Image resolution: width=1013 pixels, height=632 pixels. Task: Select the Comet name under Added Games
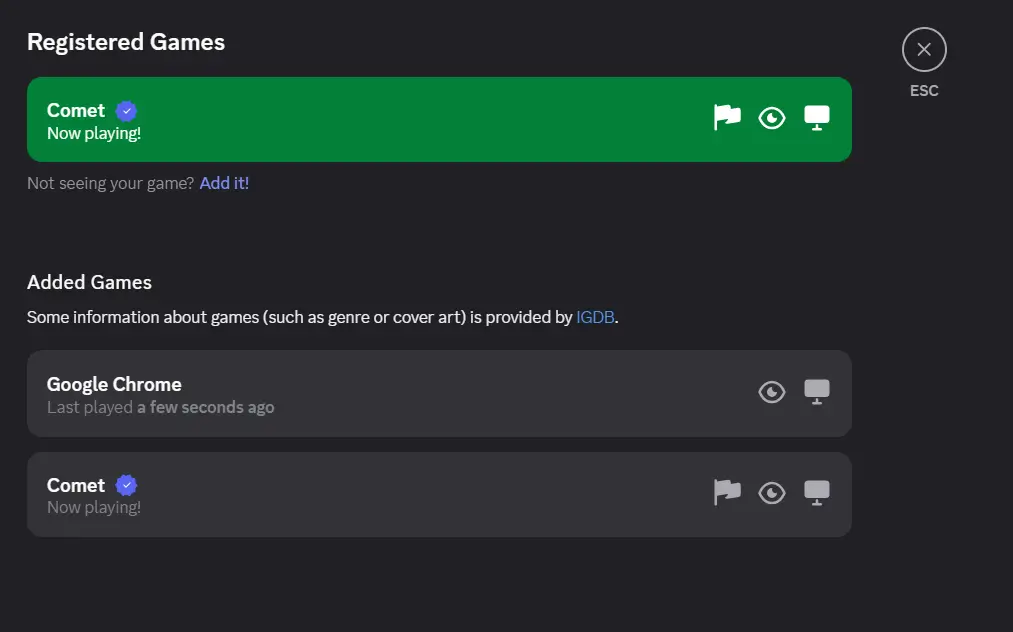click(x=76, y=485)
